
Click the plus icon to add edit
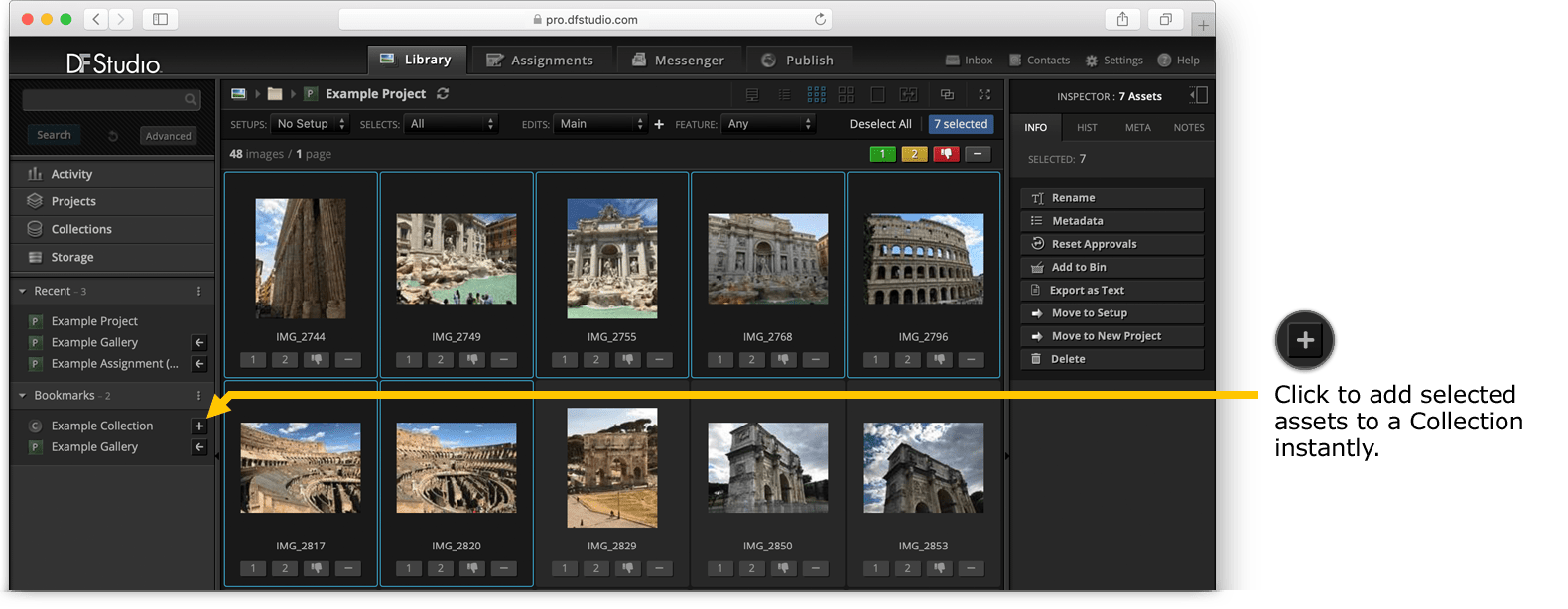click(659, 124)
